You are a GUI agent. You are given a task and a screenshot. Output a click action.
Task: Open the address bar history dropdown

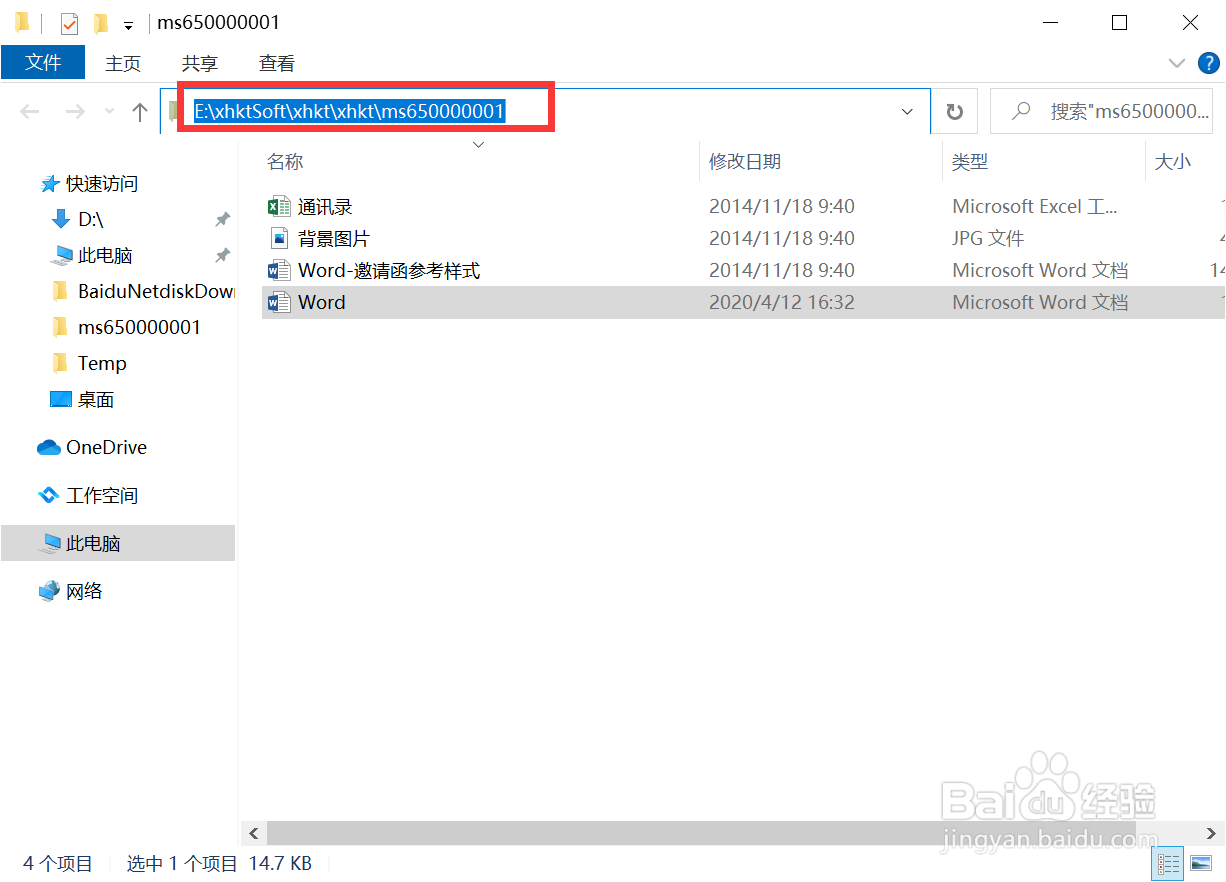[x=908, y=112]
